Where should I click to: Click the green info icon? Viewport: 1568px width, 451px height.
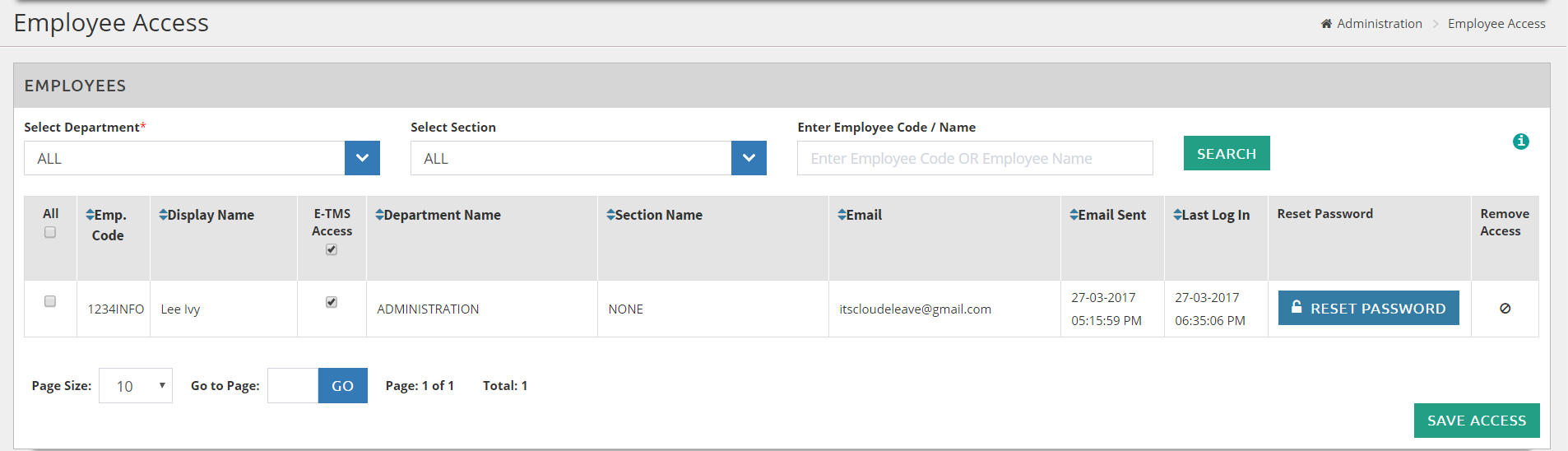tap(1520, 142)
